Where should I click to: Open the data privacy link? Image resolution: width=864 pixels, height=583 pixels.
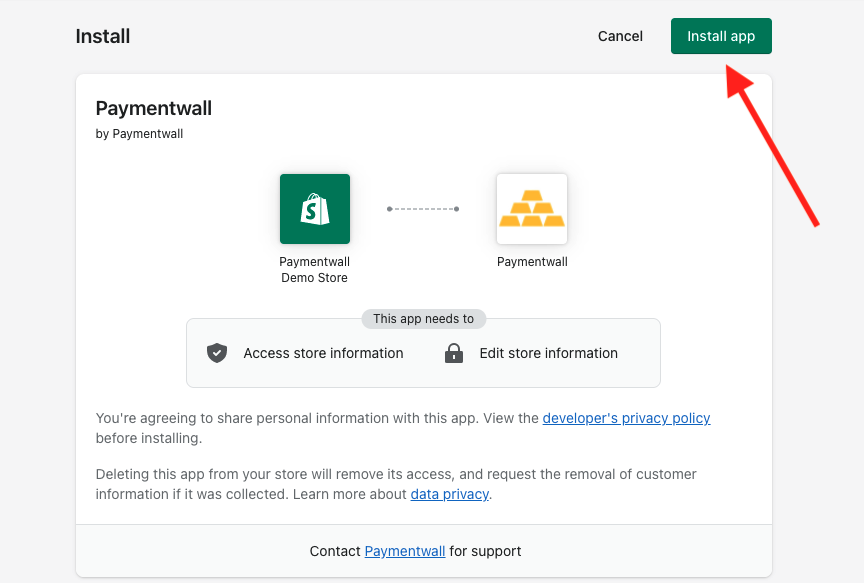pyautogui.click(x=450, y=494)
